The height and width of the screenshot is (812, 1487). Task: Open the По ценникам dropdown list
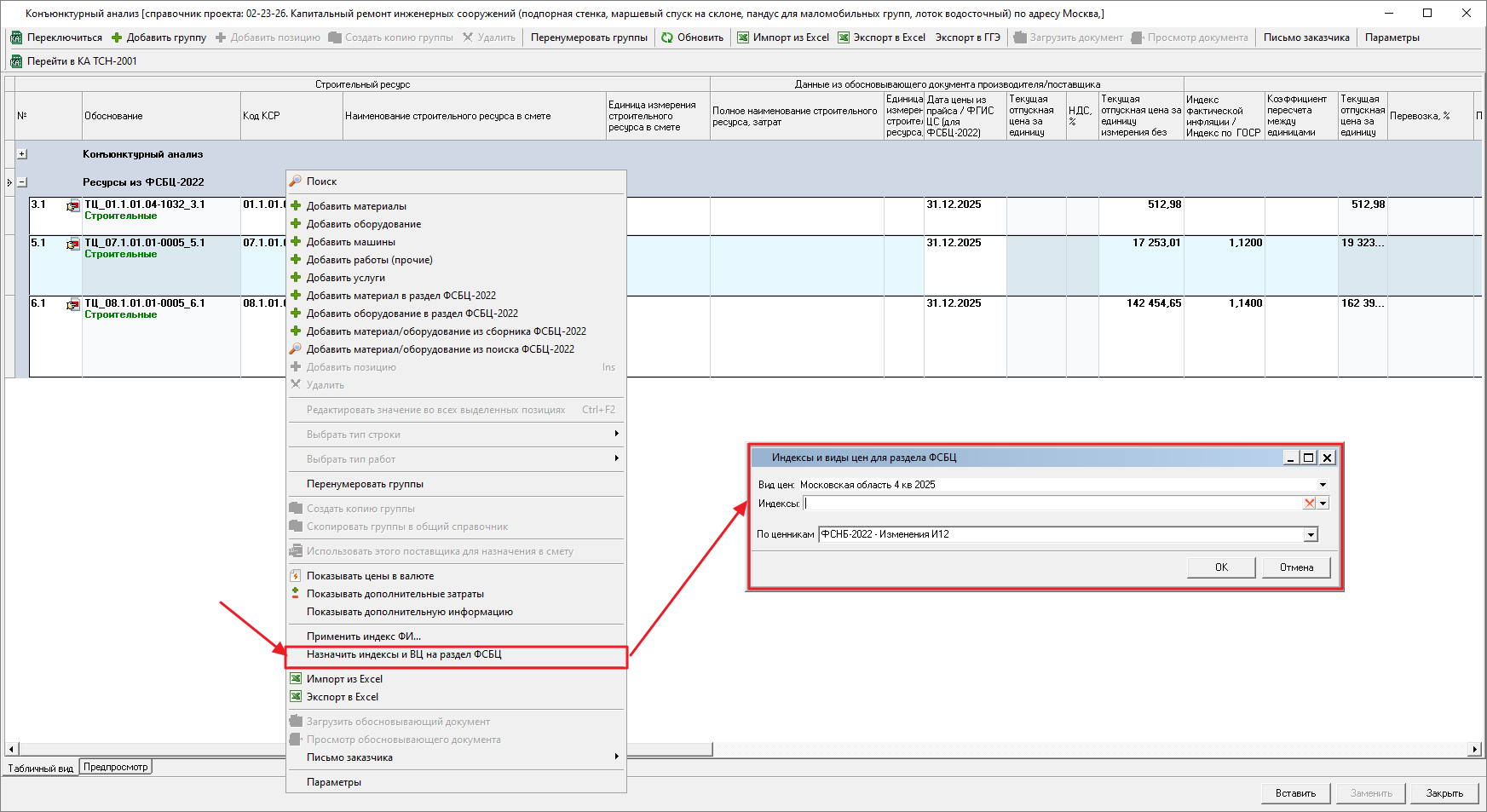click(x=1311, y=535)
